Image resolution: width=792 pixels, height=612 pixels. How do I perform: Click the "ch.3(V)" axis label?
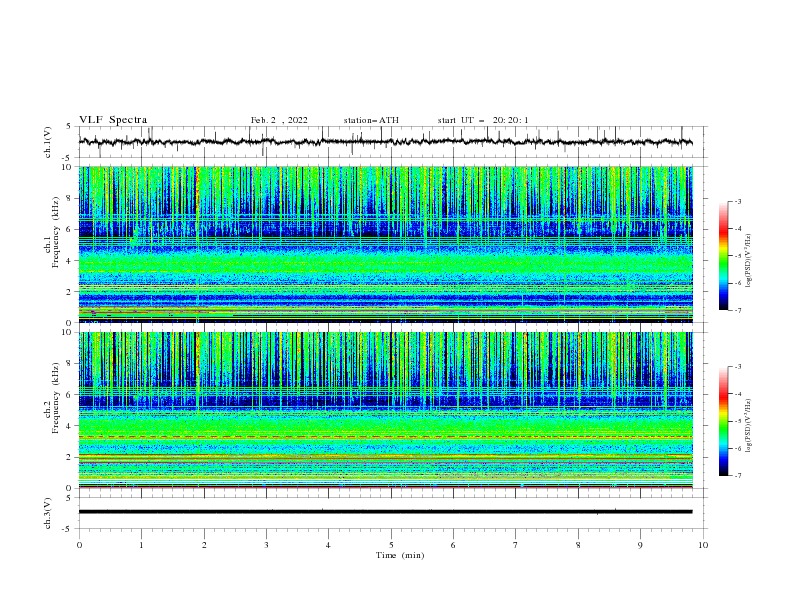48,513
